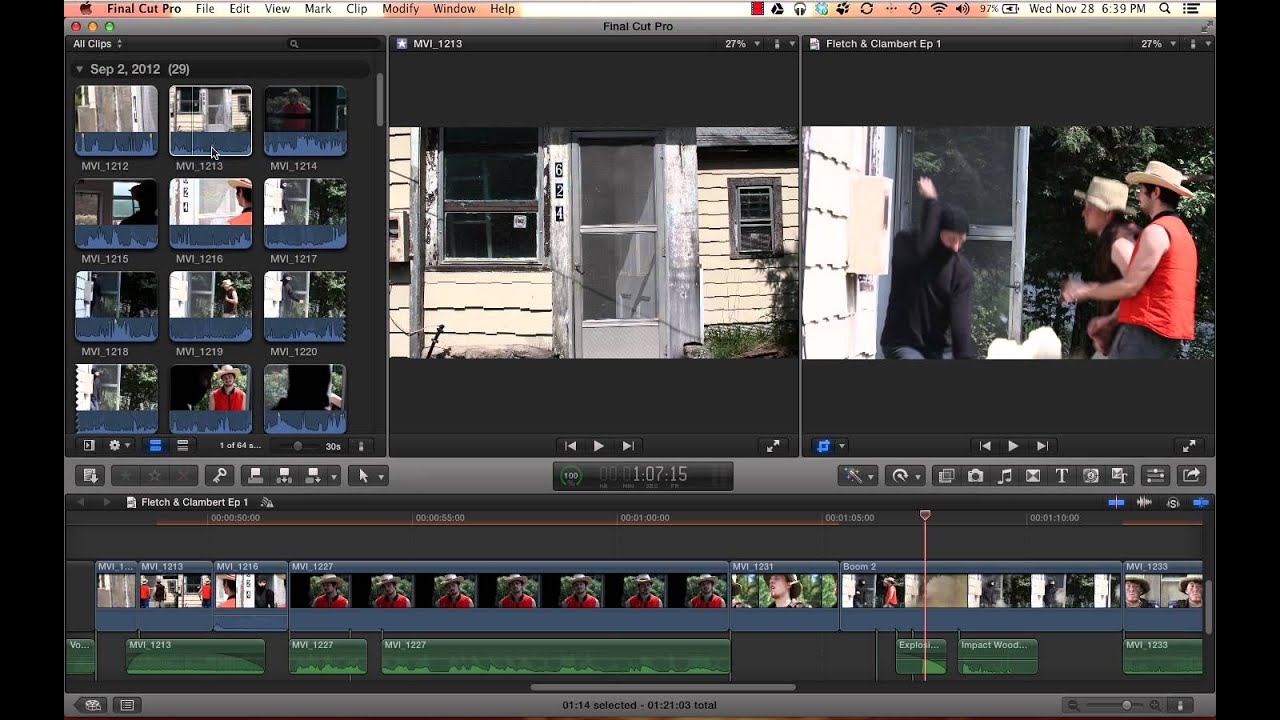This screenshot has height=720, width=1280.
Task: Open the All Clips filter dropdown
Action: [97, 44]
